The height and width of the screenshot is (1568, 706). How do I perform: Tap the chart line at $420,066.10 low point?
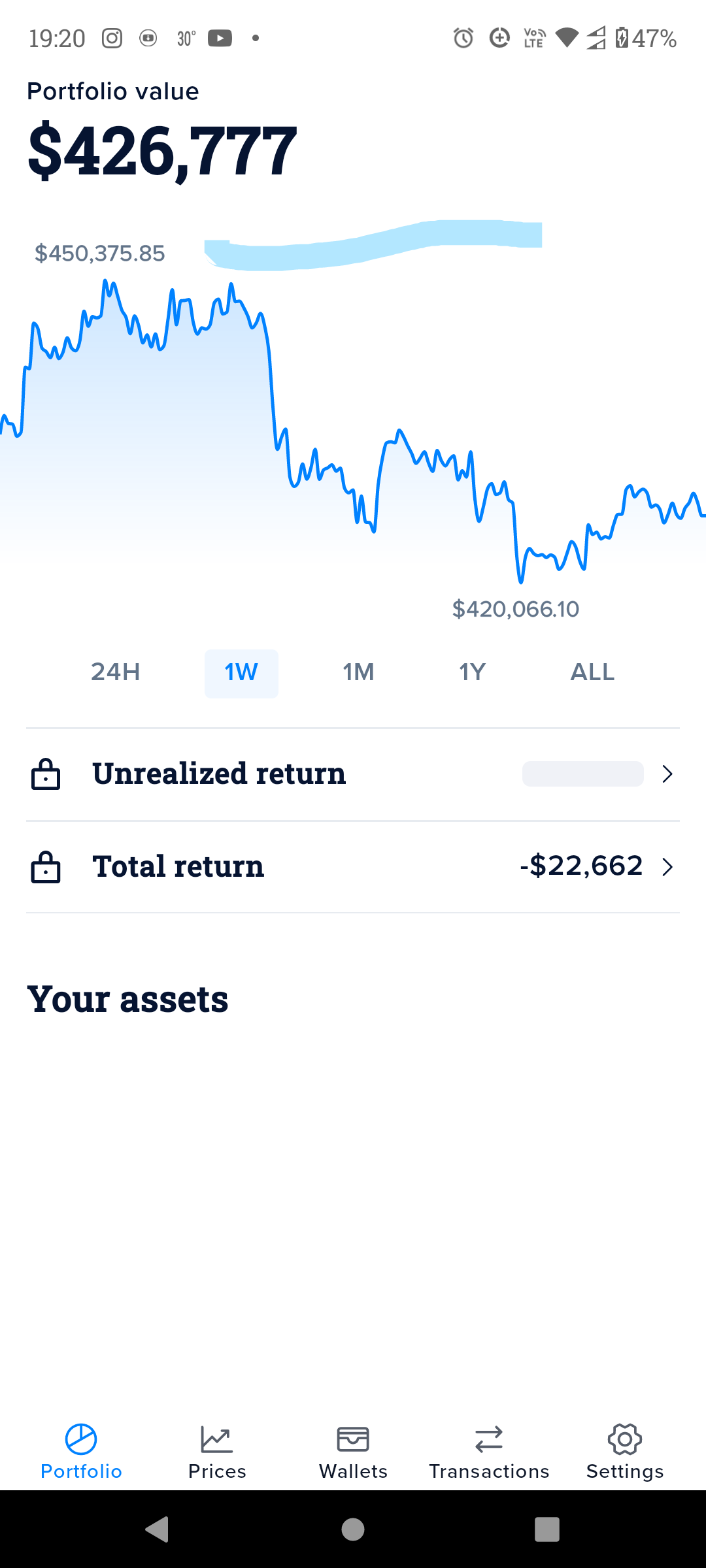point(521,581)
